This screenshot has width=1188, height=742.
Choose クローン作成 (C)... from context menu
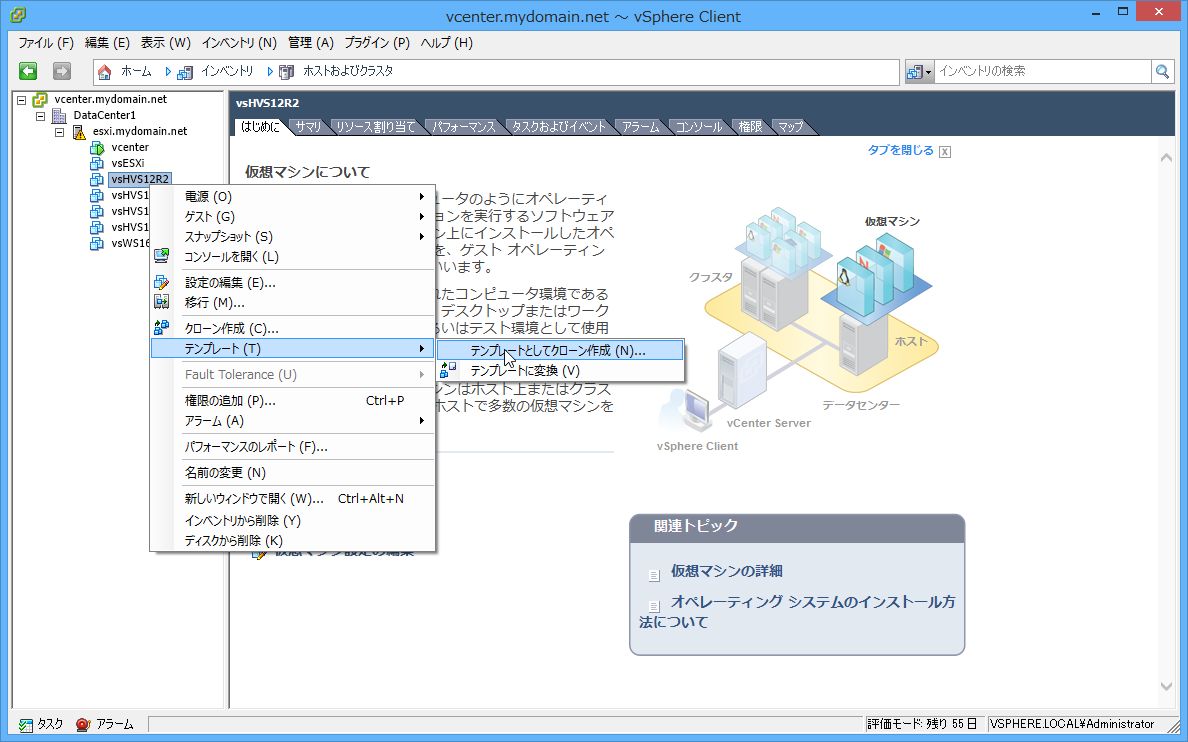pyautogui.click(x=292, y=328)
